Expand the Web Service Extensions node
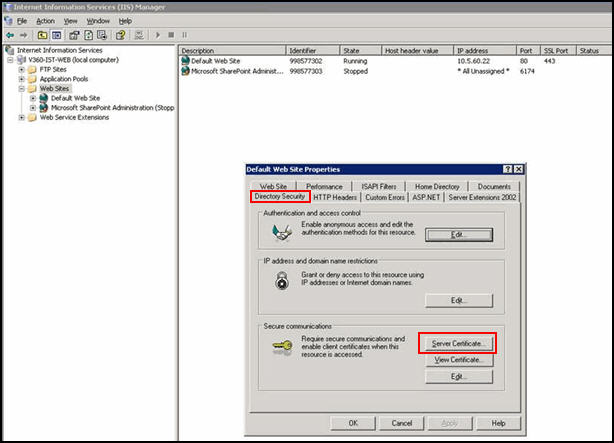 pyautogui.click(x=21, y=117)
